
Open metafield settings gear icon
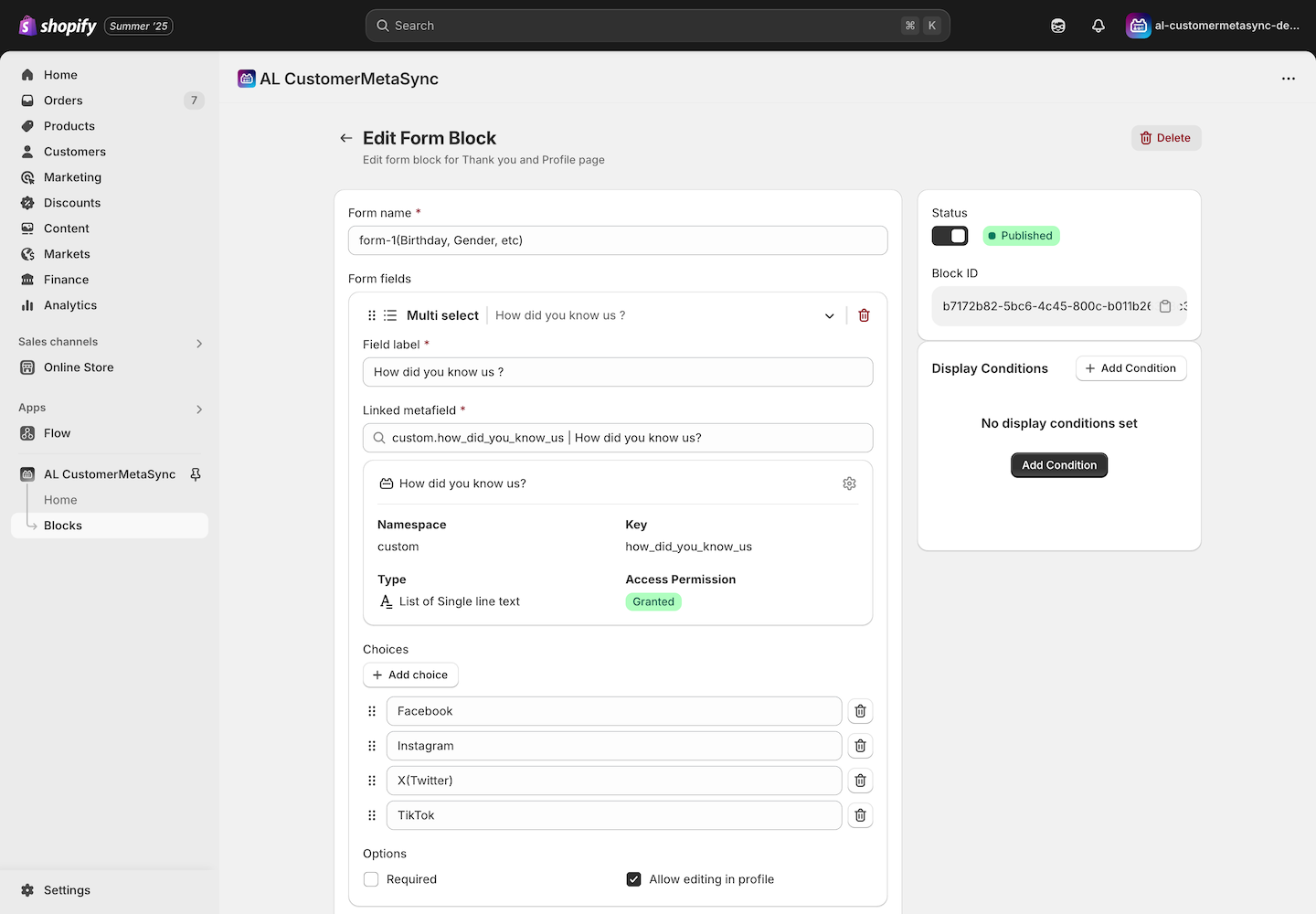pos(849,484)
